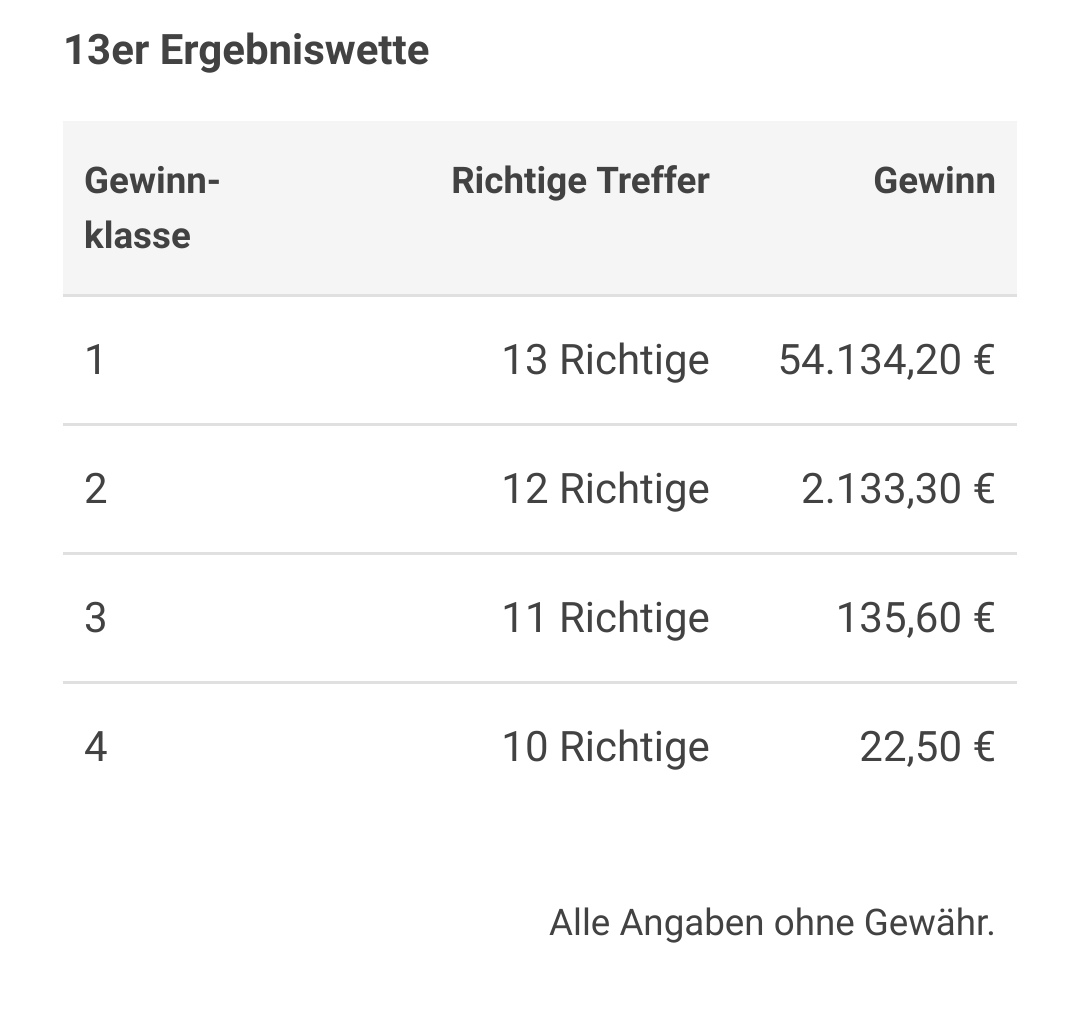Click the 2.133,30 € prize amount

point(898,489)
